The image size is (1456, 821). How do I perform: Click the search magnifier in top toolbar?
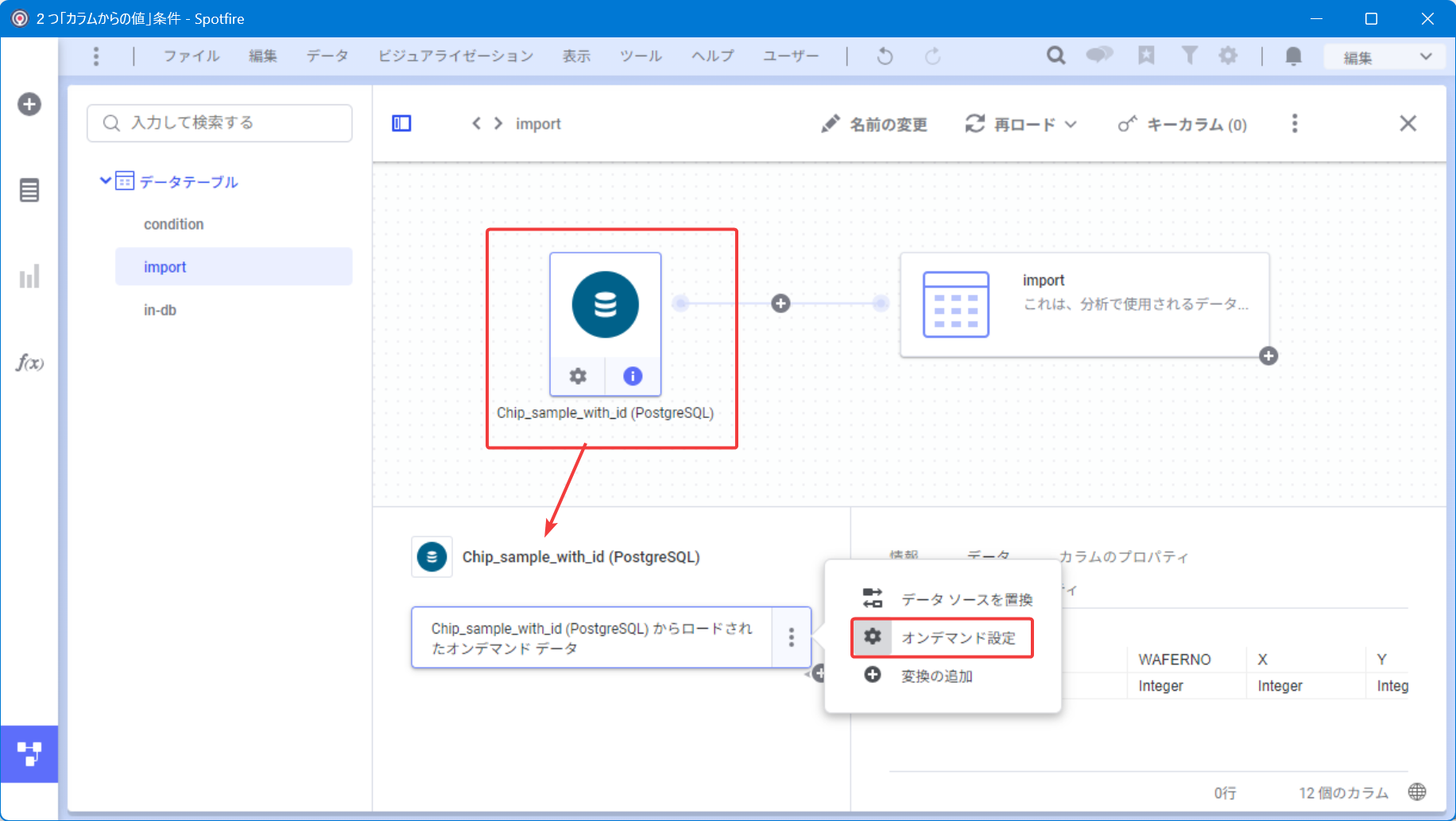(x=1055, y=56)
